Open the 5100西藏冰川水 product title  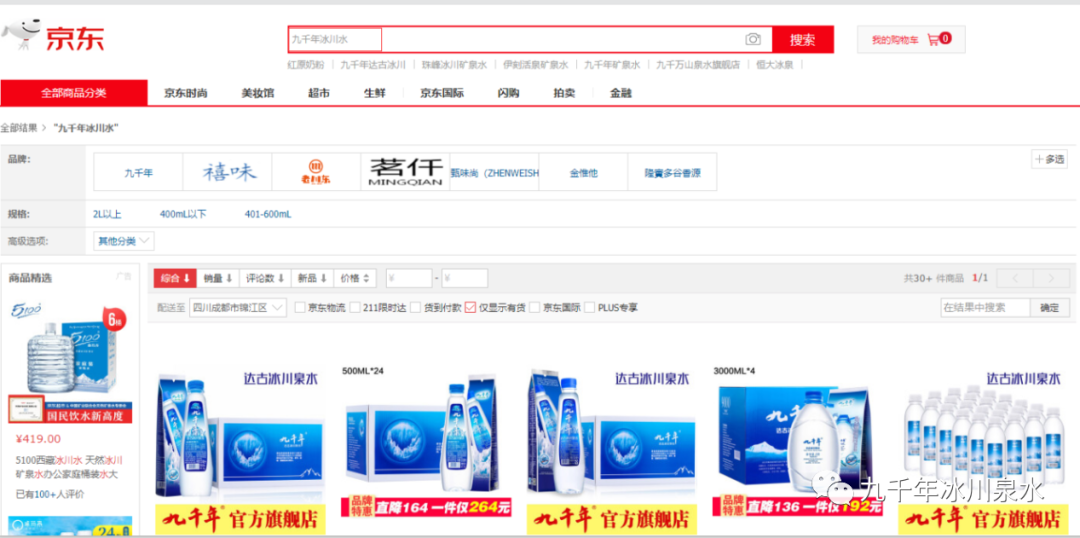[x=67, y=467]
